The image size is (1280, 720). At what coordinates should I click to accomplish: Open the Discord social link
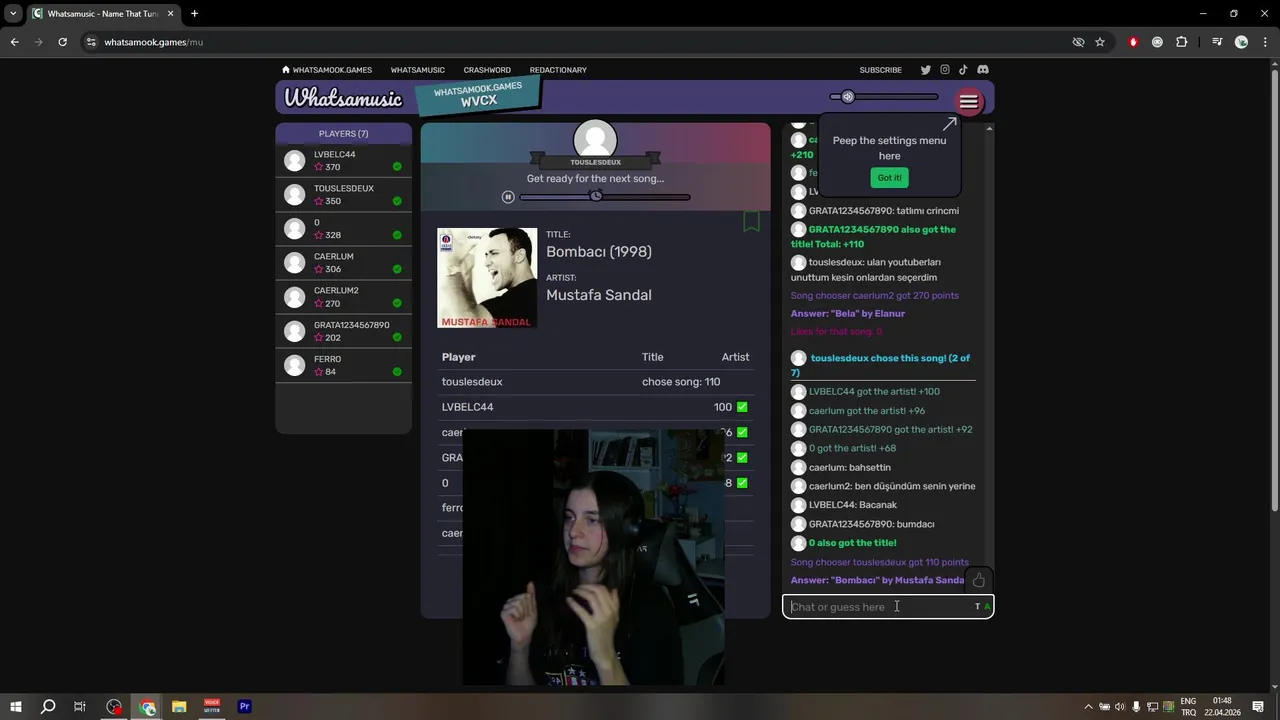[983, 70]
